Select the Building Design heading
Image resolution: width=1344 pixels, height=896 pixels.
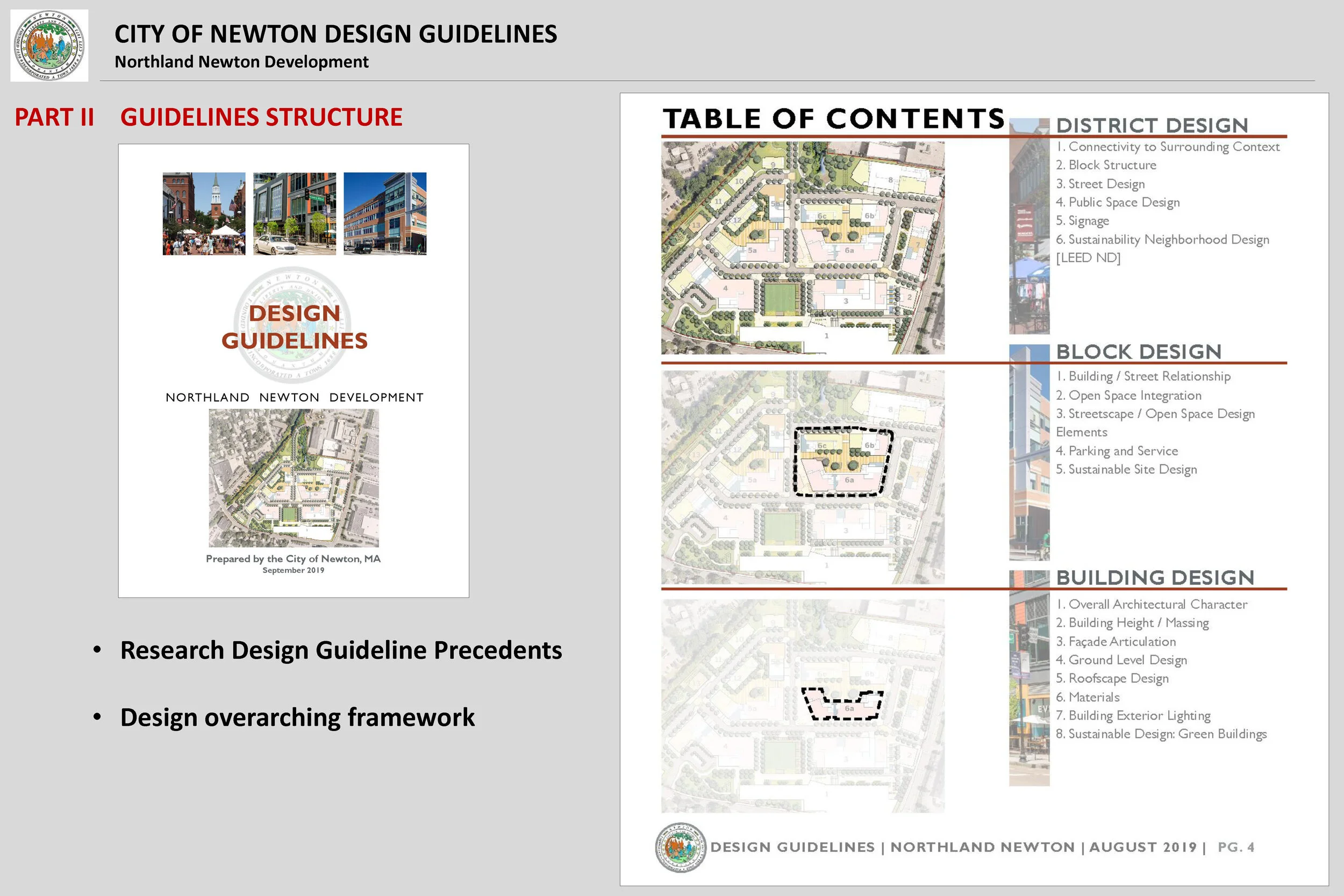[x=1154, y=578]
